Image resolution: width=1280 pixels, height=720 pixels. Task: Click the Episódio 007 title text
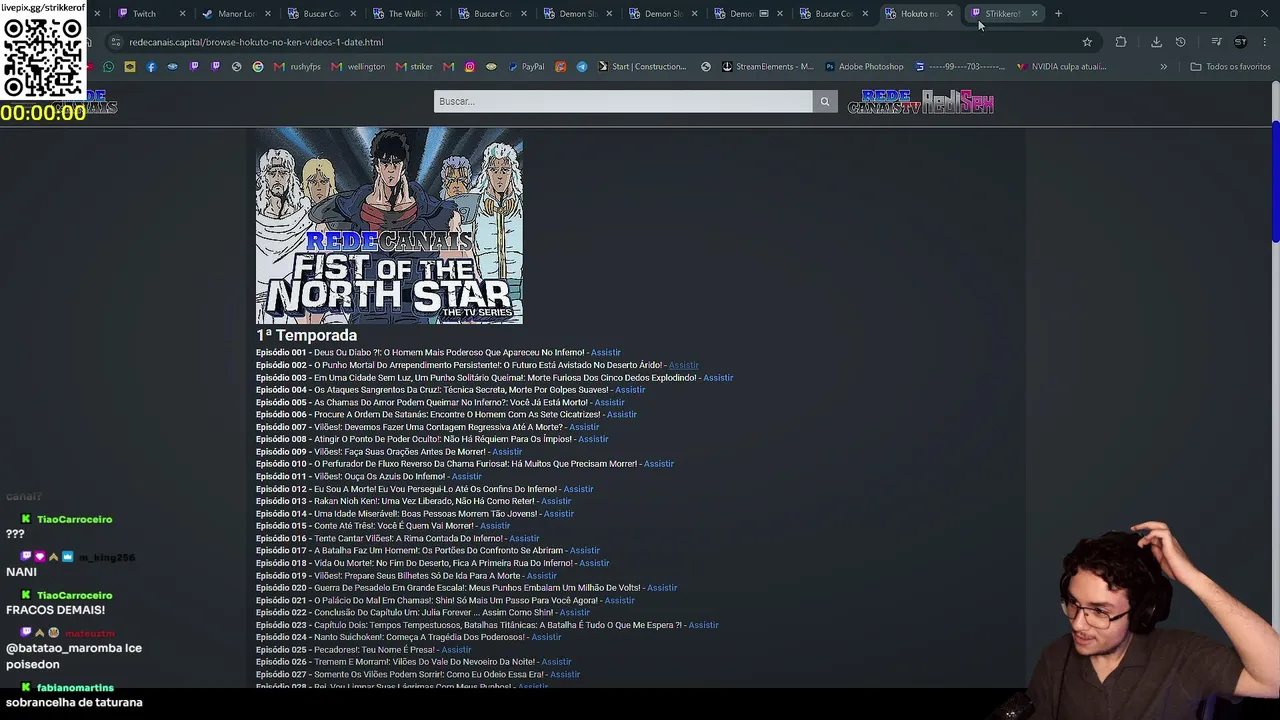click(x=438, y=427)
